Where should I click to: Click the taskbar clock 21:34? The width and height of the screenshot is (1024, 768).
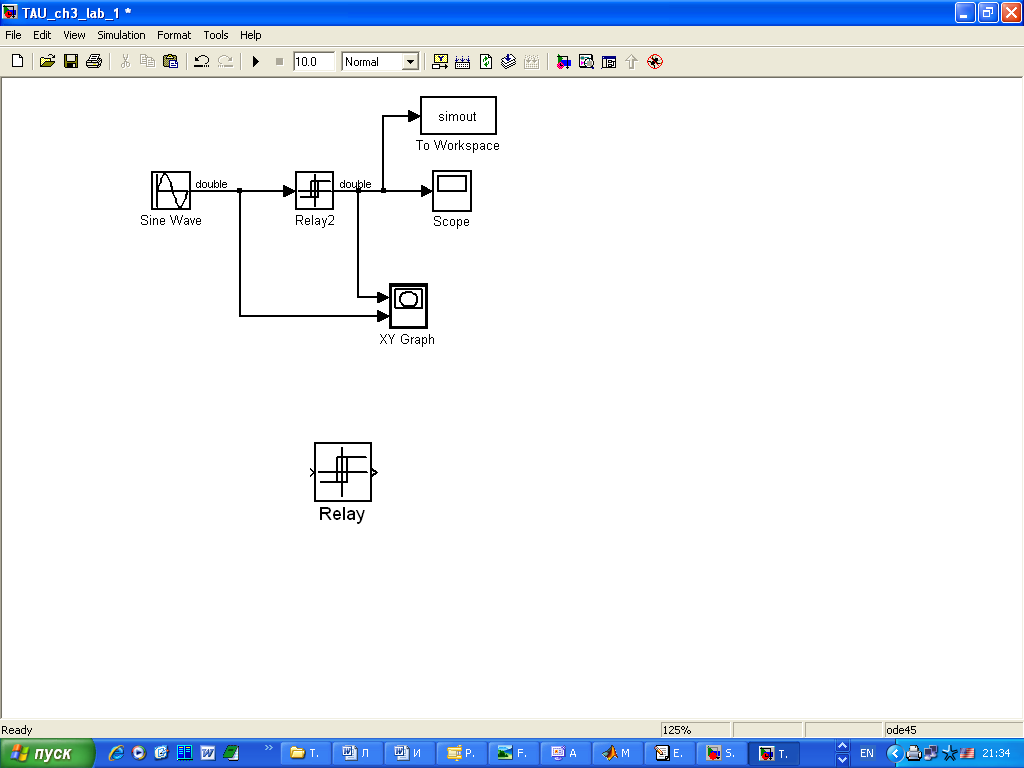pos(996,753)
